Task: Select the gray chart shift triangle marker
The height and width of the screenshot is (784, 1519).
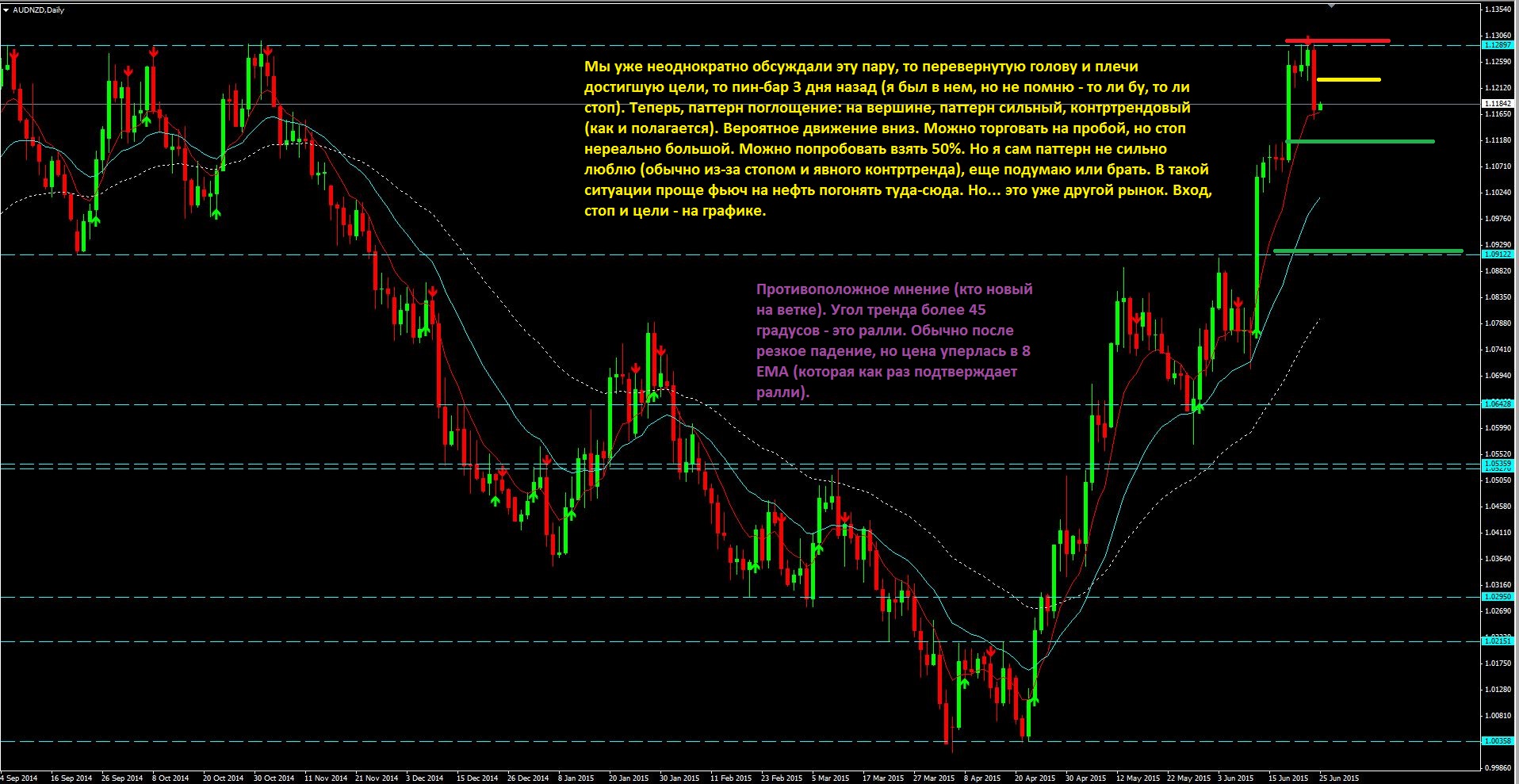Action: click(x=1331, y=5)
